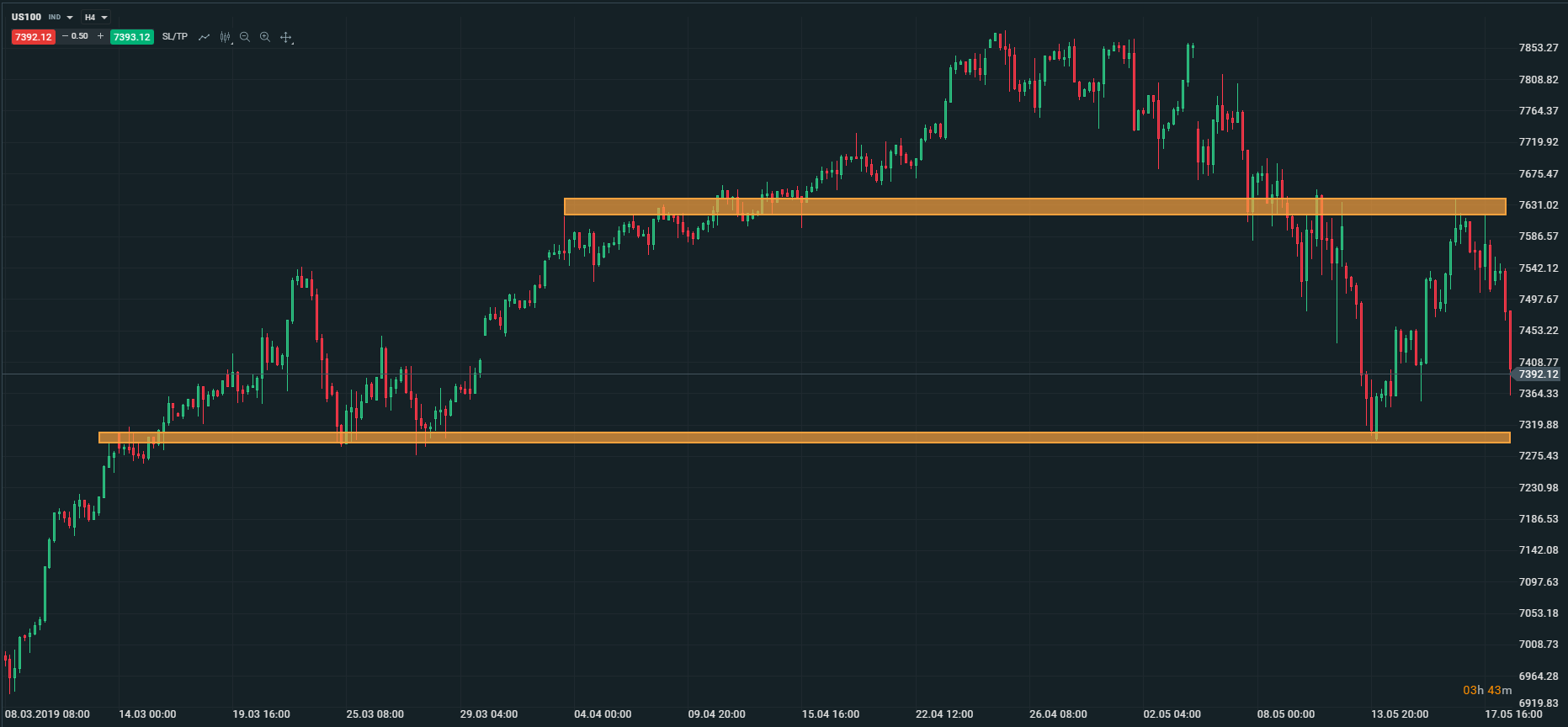The width and height of the screenshot is (1568, 727).
Task: Click price axis label 7631.02
Action: 1538,205
